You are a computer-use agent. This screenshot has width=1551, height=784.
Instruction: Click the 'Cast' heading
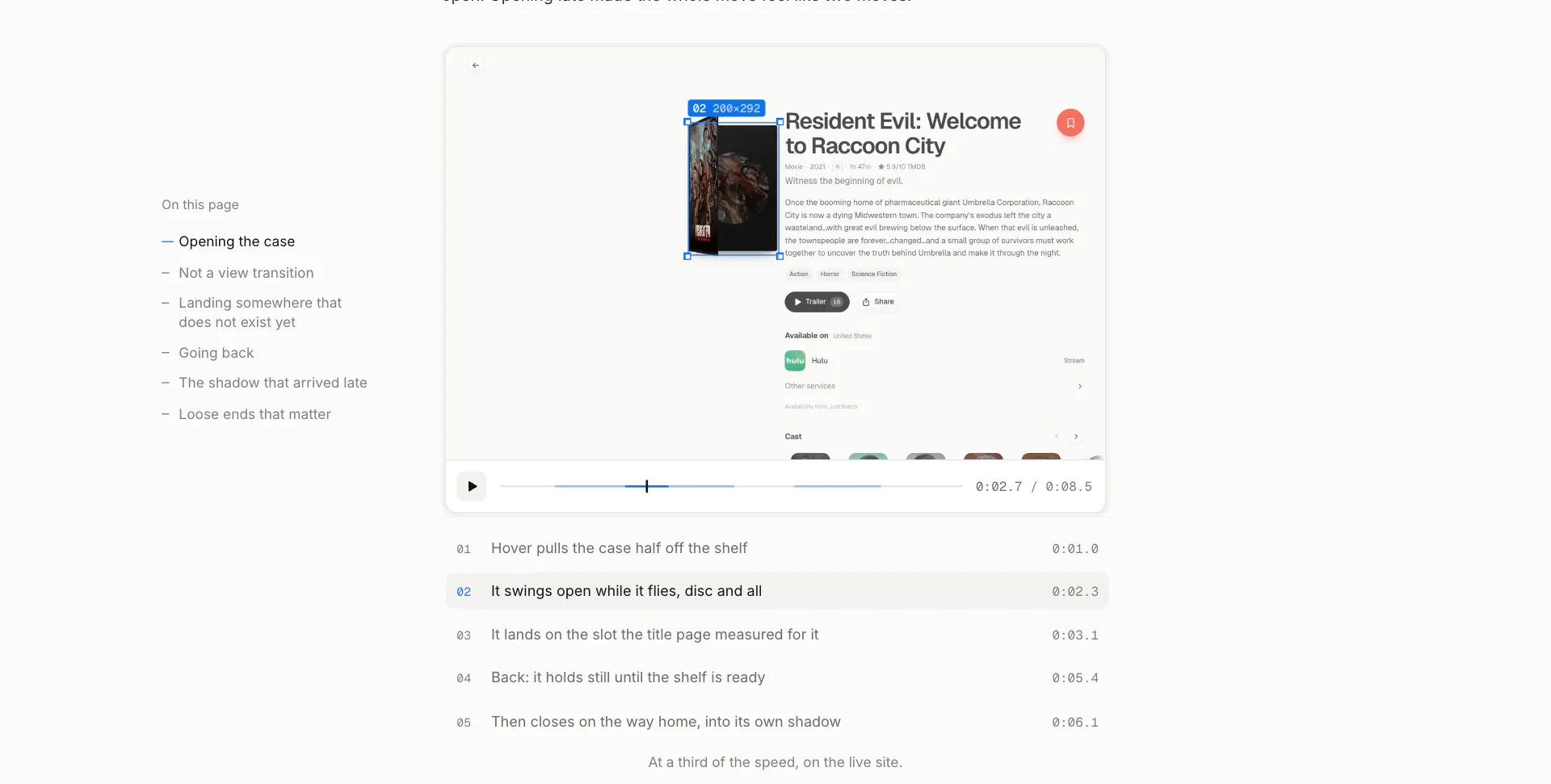(x=793, y=437)
